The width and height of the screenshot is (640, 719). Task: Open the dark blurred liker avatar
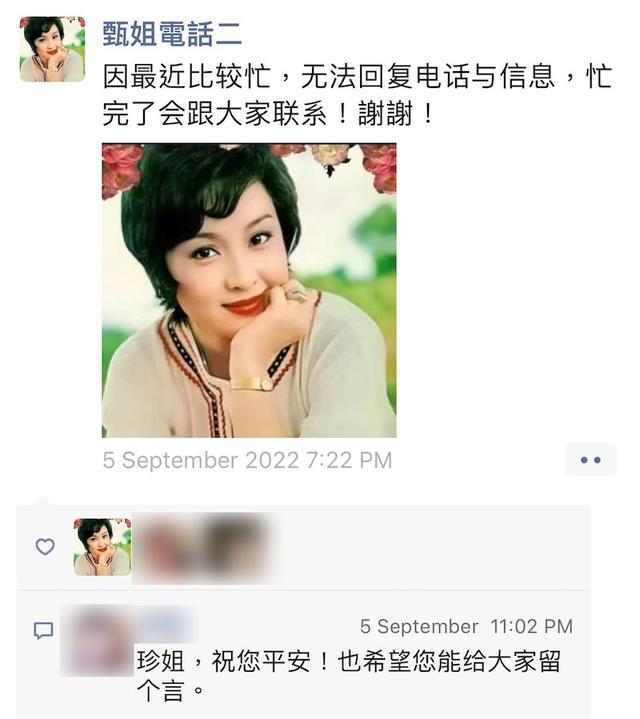pyautogui.click(x=234, y=547)
